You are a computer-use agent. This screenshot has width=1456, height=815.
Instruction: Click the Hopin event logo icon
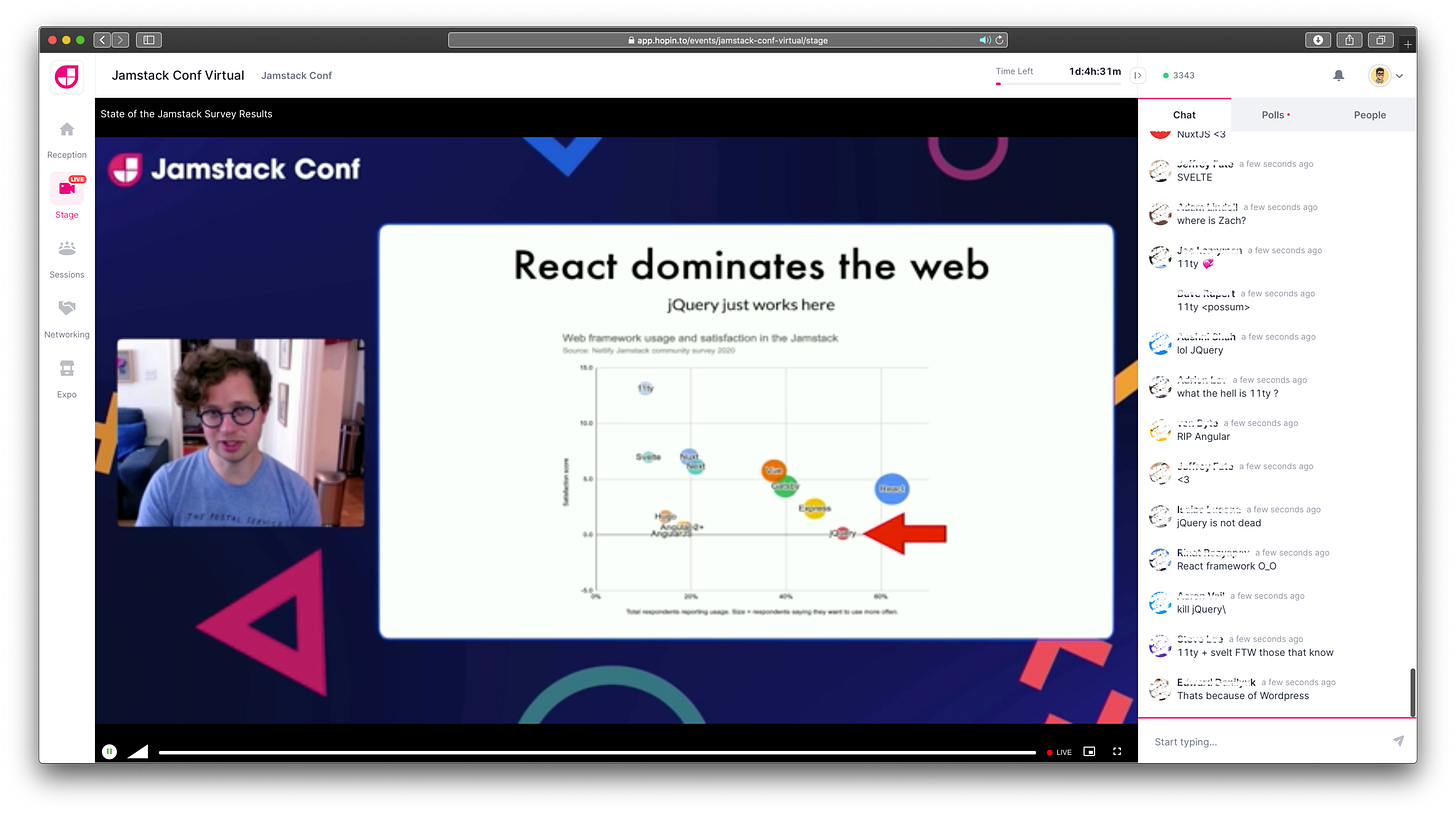67,76
